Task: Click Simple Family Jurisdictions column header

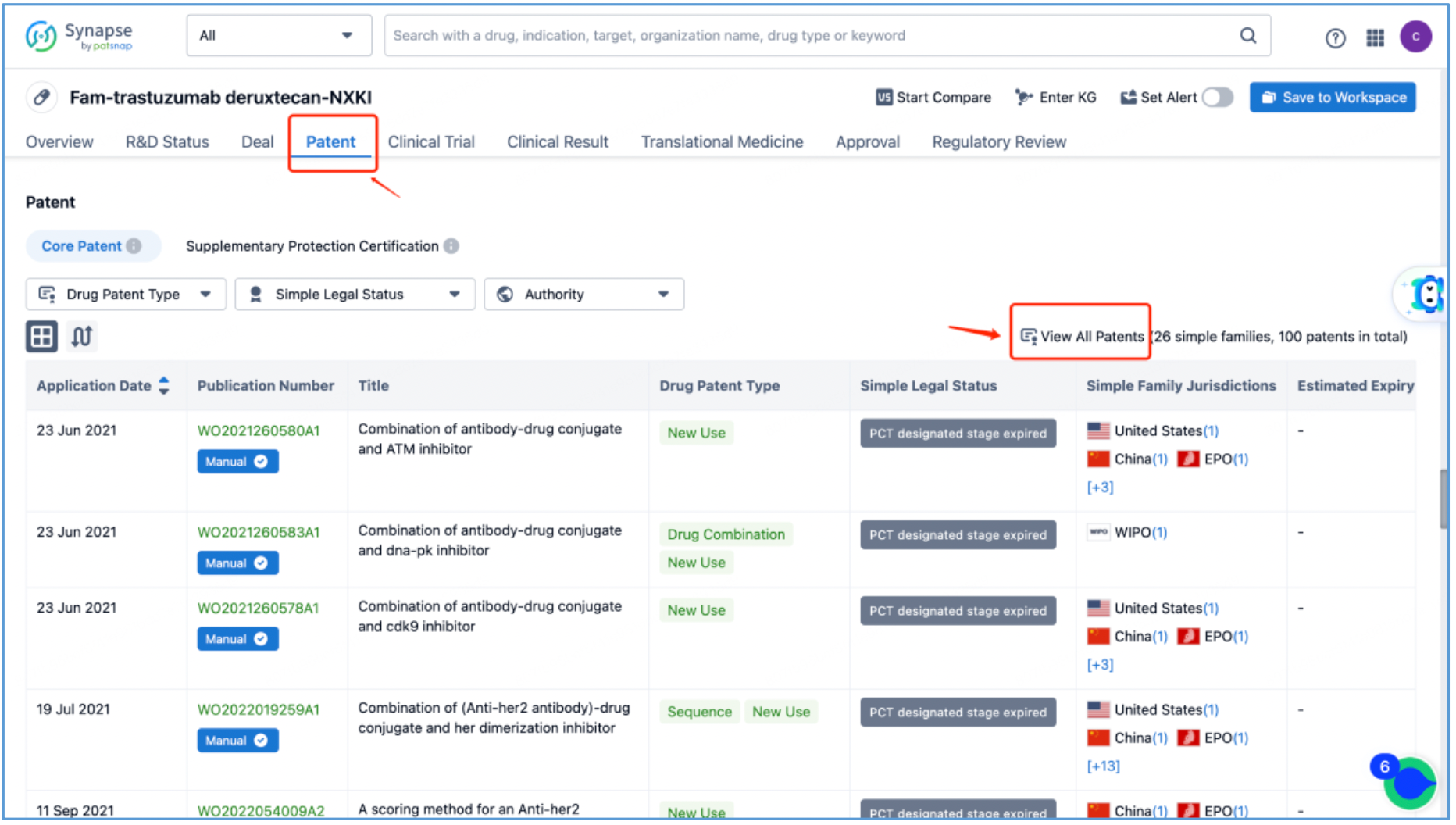Action: point(1180,386)
